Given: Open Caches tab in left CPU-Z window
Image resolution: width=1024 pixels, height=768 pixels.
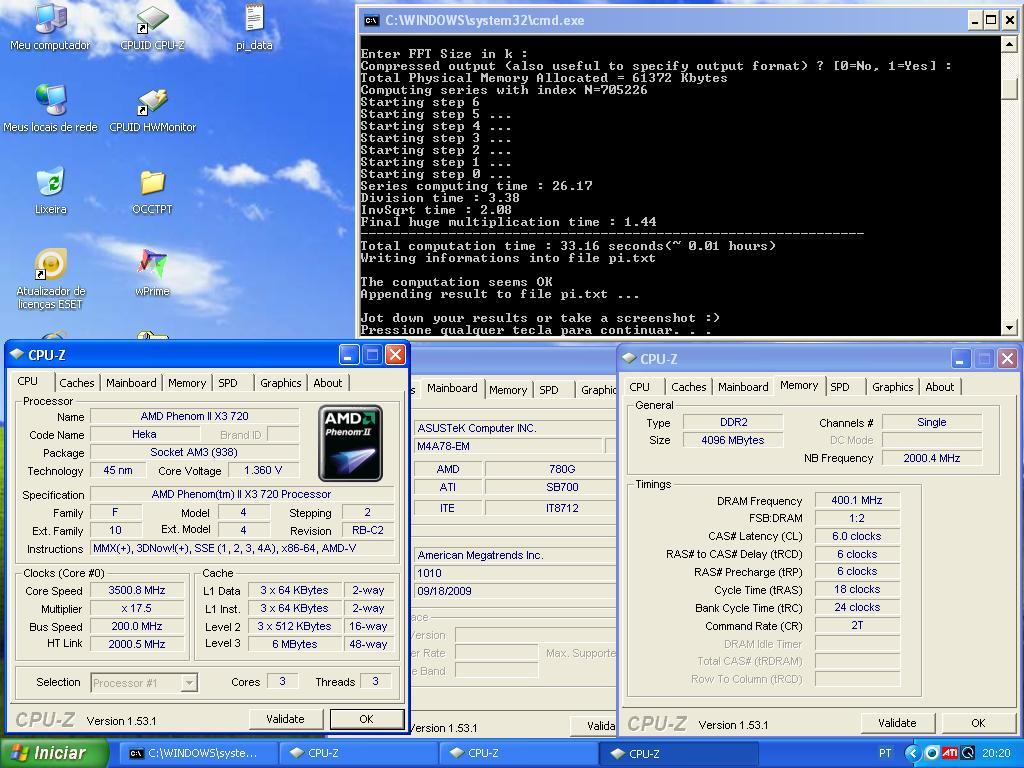Looking at the screenshot, I should pyautogui.click(x=76, y=383).
